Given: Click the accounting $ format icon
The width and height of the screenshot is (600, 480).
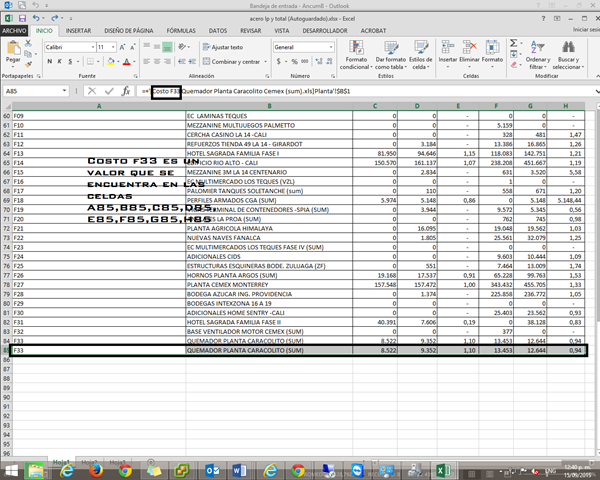Looking at the screenshot, I should point(279,61).
